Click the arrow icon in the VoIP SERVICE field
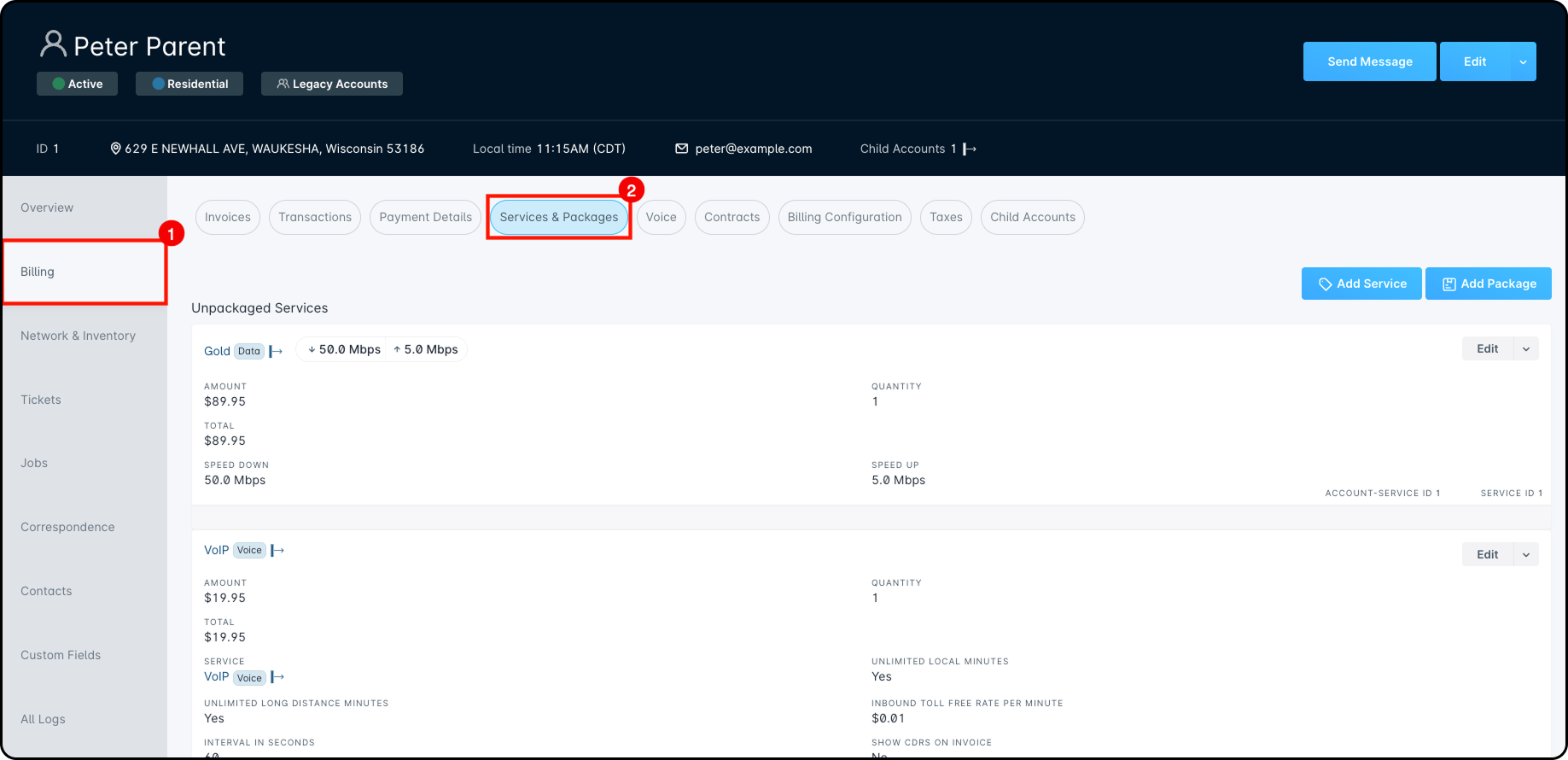Viewport: 1568px width, 760px height. pyautogui.click(x=277, y=677)
